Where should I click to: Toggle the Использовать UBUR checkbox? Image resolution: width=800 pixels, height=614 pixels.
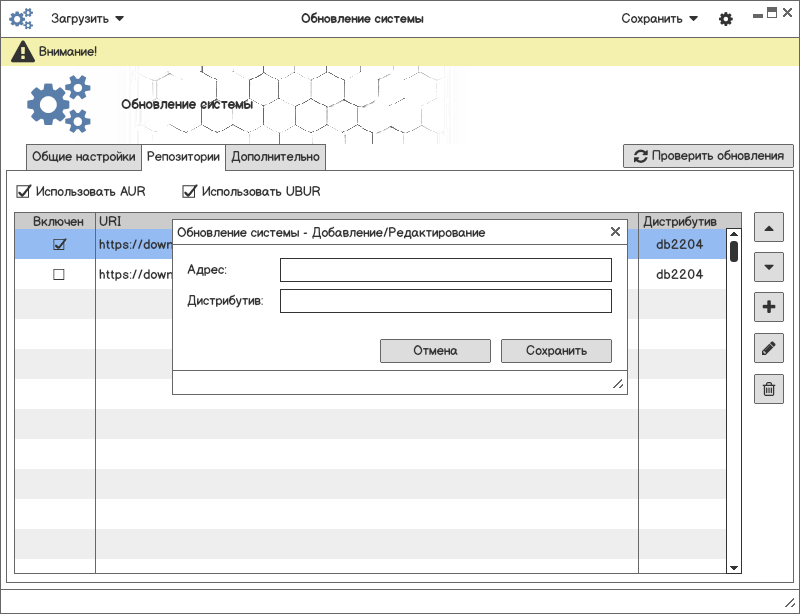[190, 191]
